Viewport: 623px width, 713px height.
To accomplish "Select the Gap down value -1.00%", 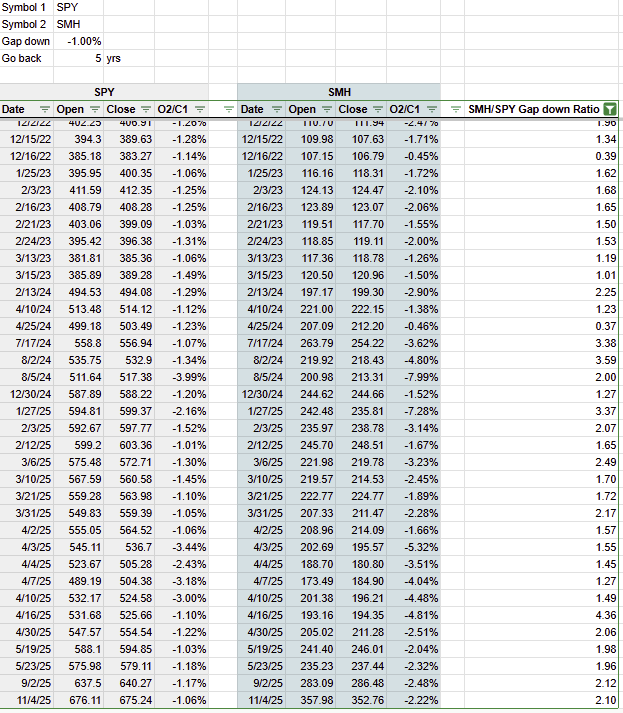I will 79,41.
